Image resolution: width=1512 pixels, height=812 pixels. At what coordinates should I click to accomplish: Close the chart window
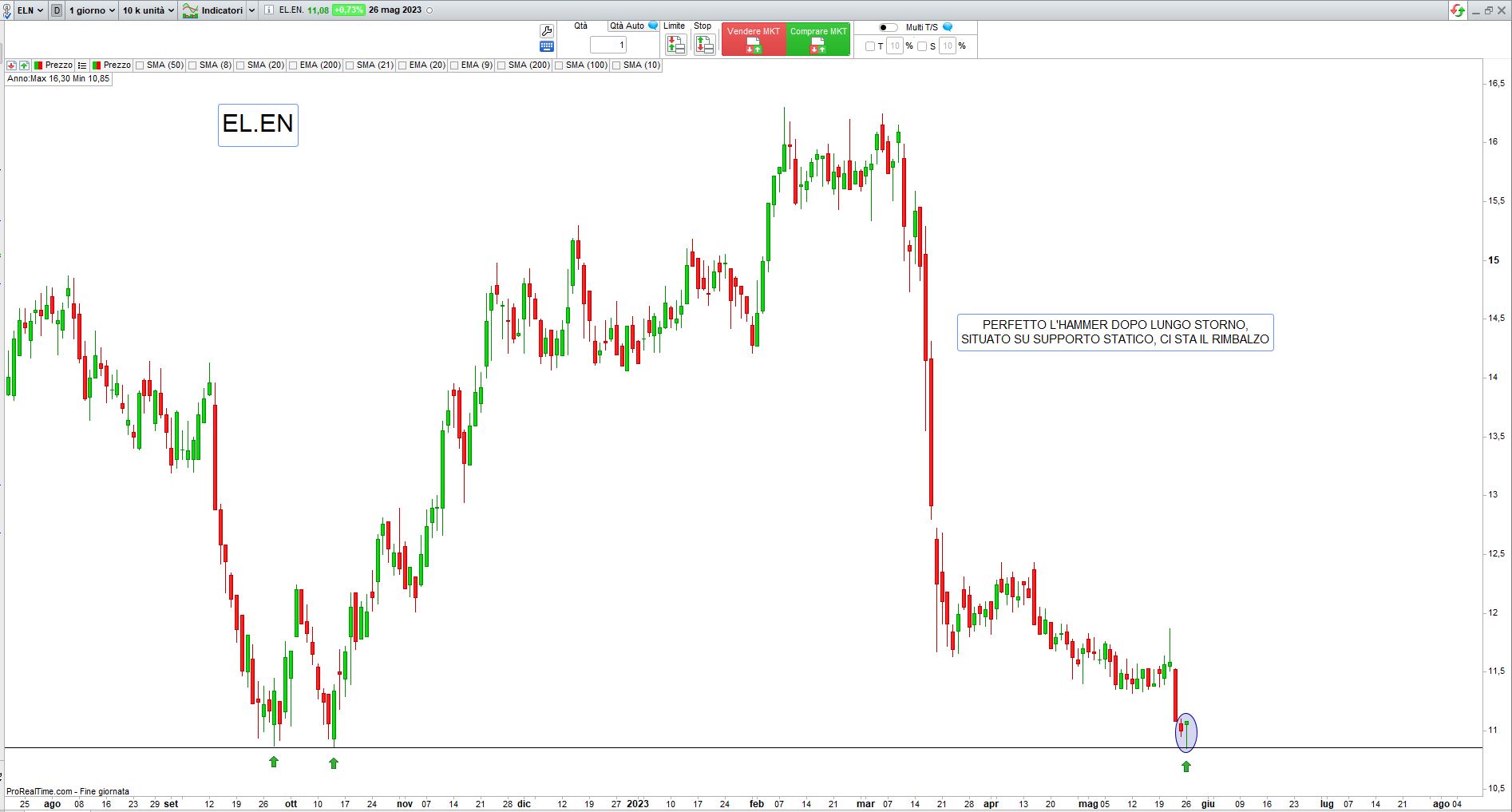pyautogui.click(x=1502, y=10)
